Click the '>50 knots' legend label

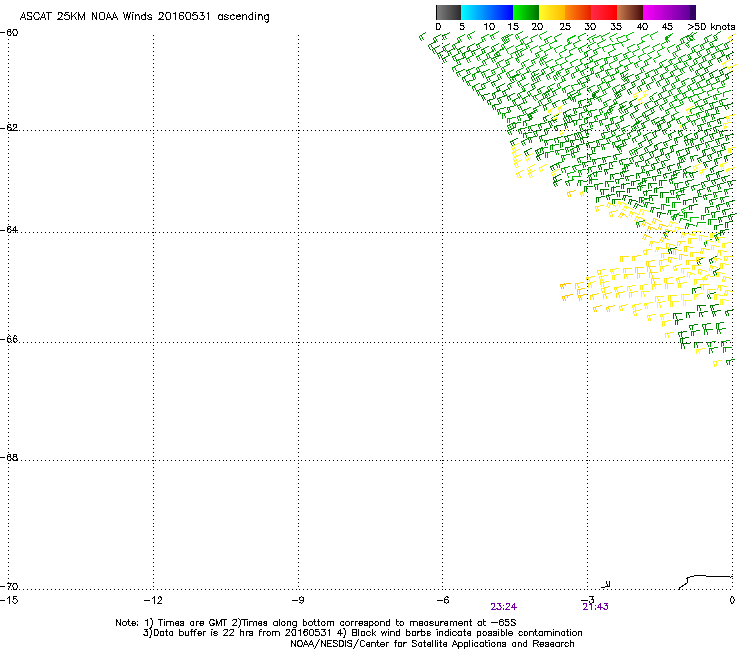(711, 27)
